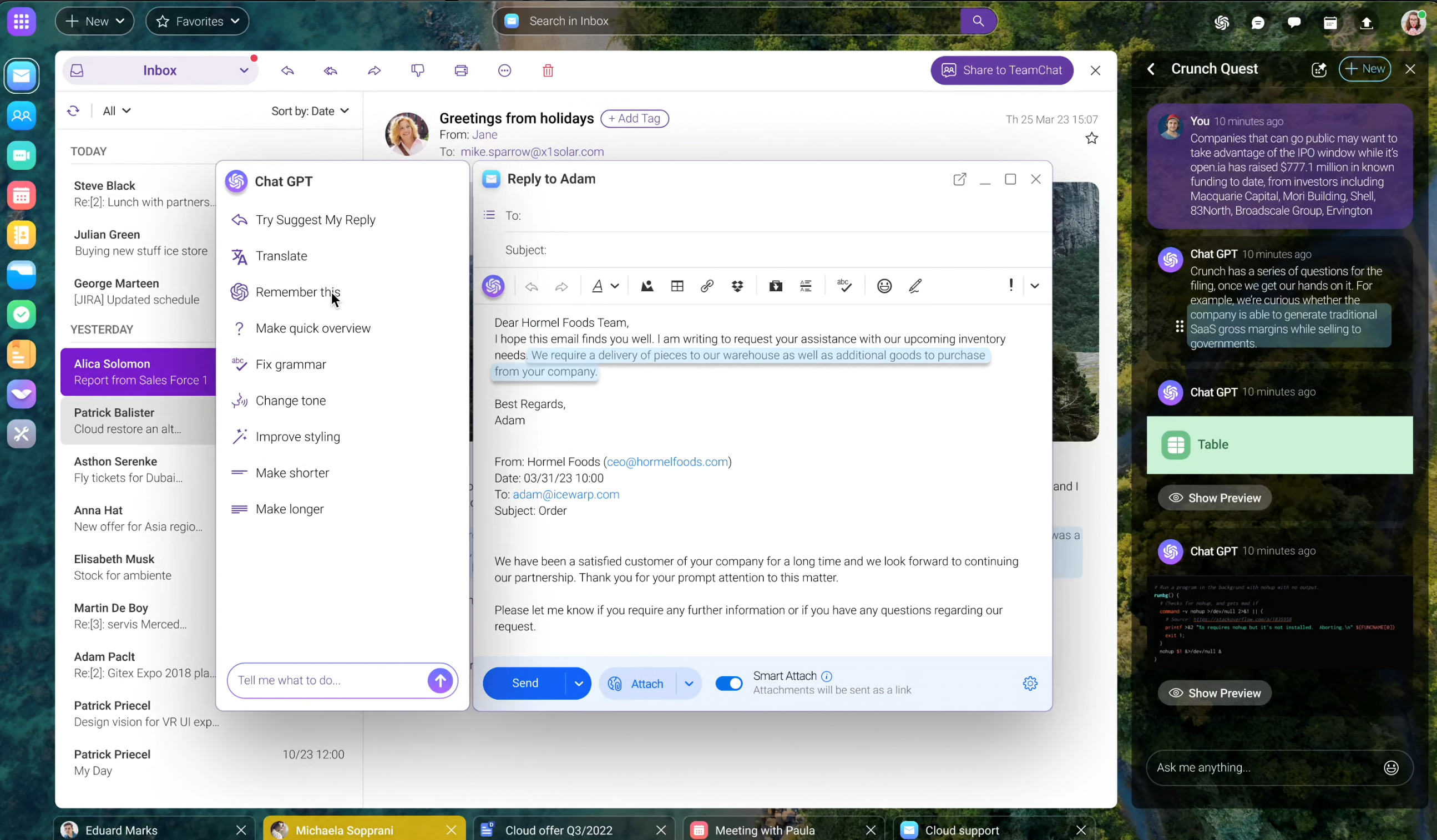Open Calendar from the left sidebar

coord(22,196)
